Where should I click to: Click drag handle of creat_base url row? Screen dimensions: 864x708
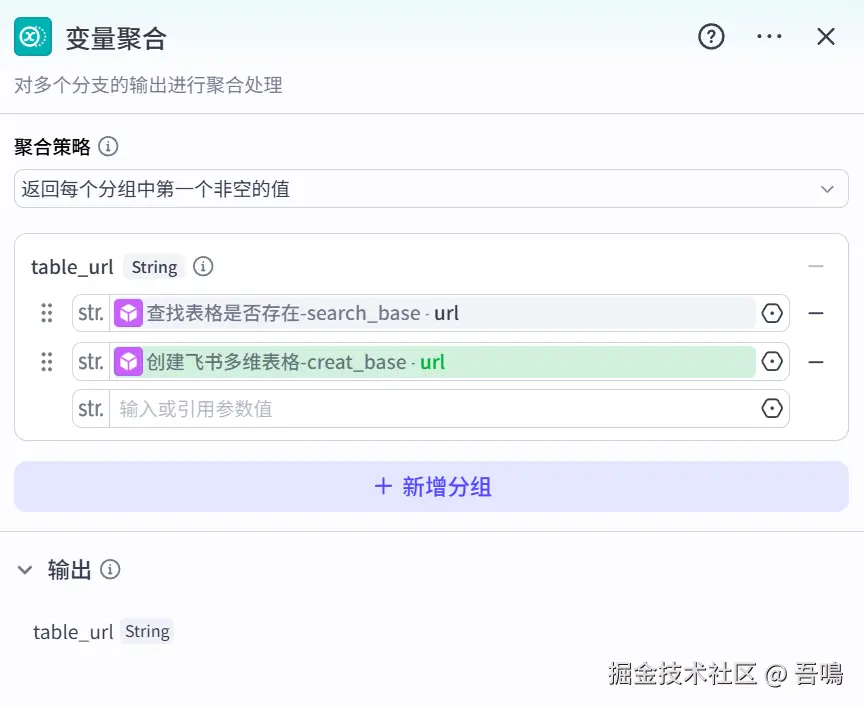47,362
